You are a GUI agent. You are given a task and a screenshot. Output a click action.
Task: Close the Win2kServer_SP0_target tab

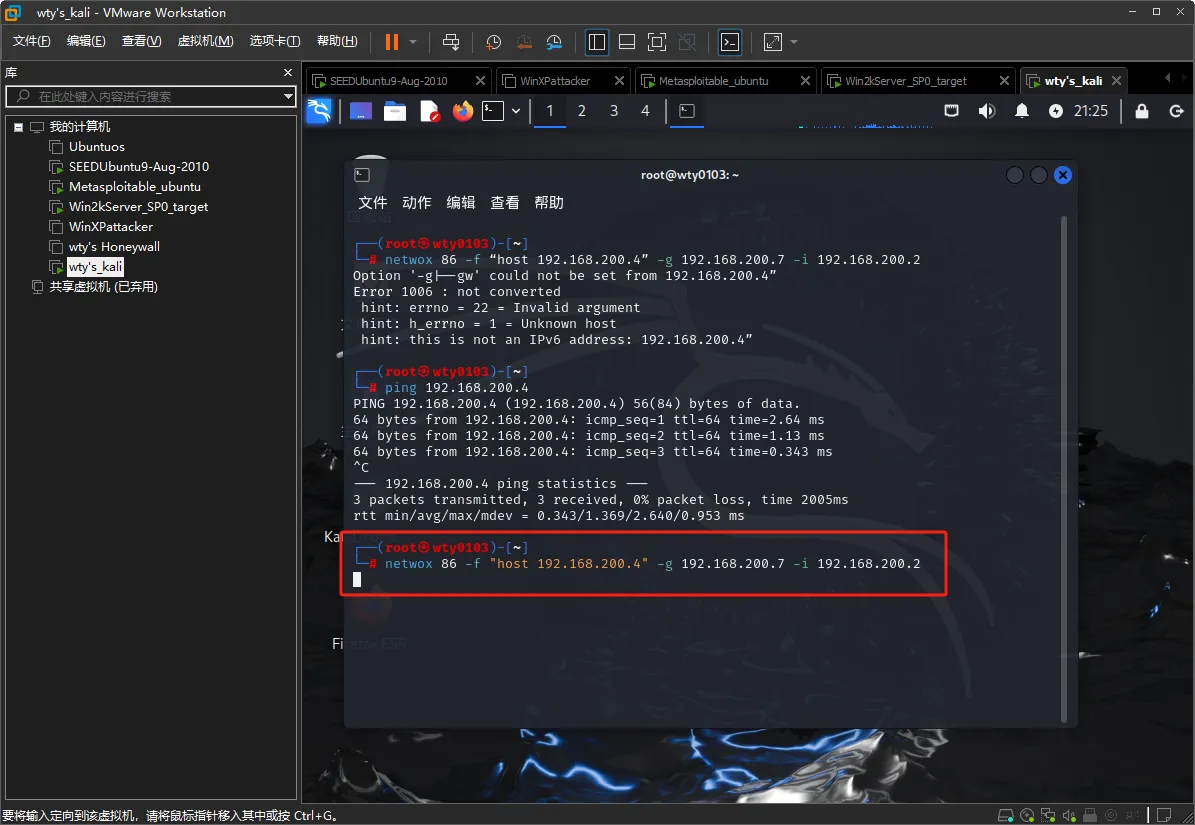coord(1004,81)
